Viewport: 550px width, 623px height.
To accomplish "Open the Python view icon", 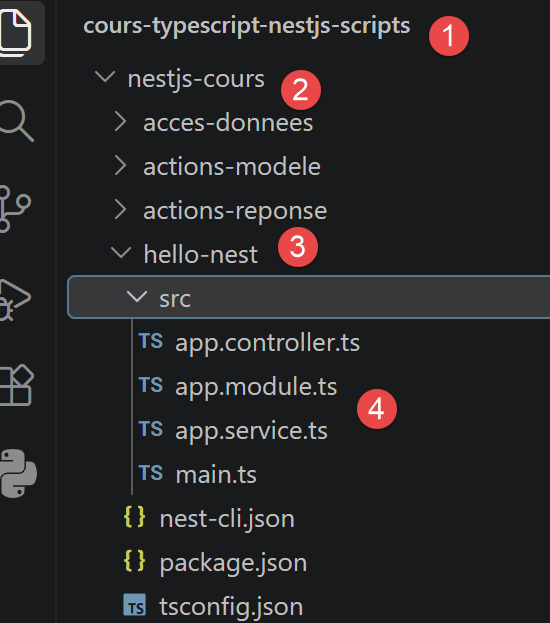I will (x=17, y=474).
